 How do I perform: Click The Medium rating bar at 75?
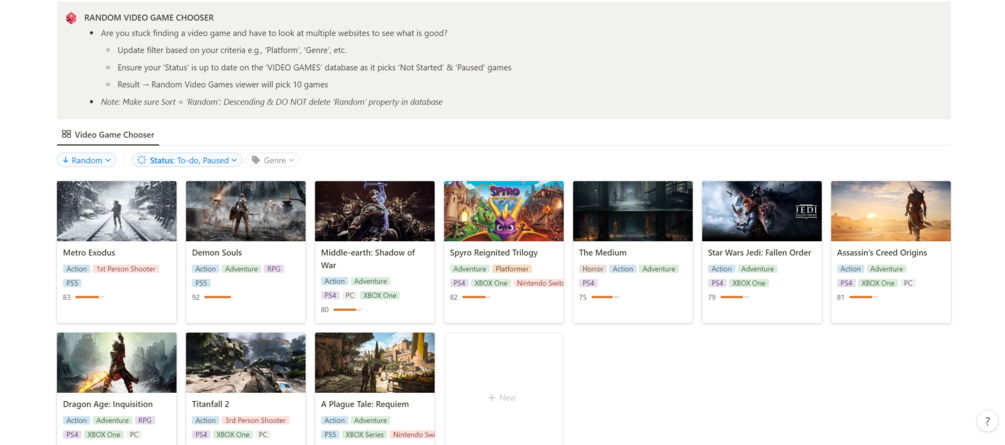tap(605, 298)
